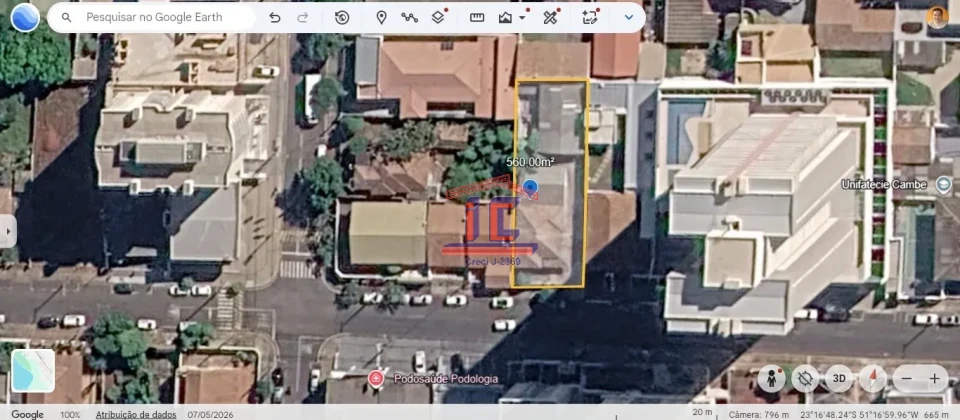Open the map style icon

[x=505, y=17]
